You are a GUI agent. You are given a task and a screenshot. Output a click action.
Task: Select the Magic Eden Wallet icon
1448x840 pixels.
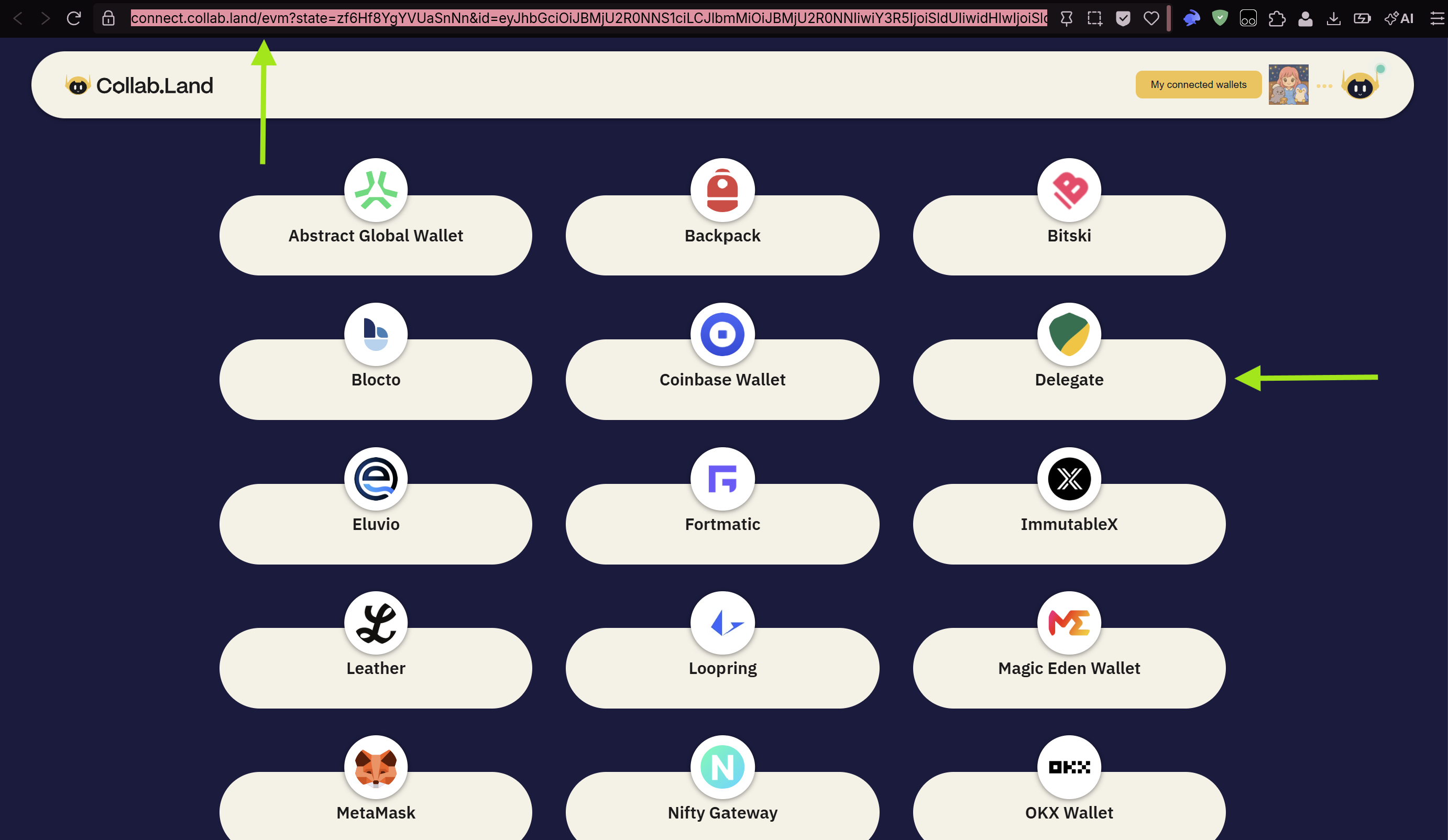coord(1069,623)
